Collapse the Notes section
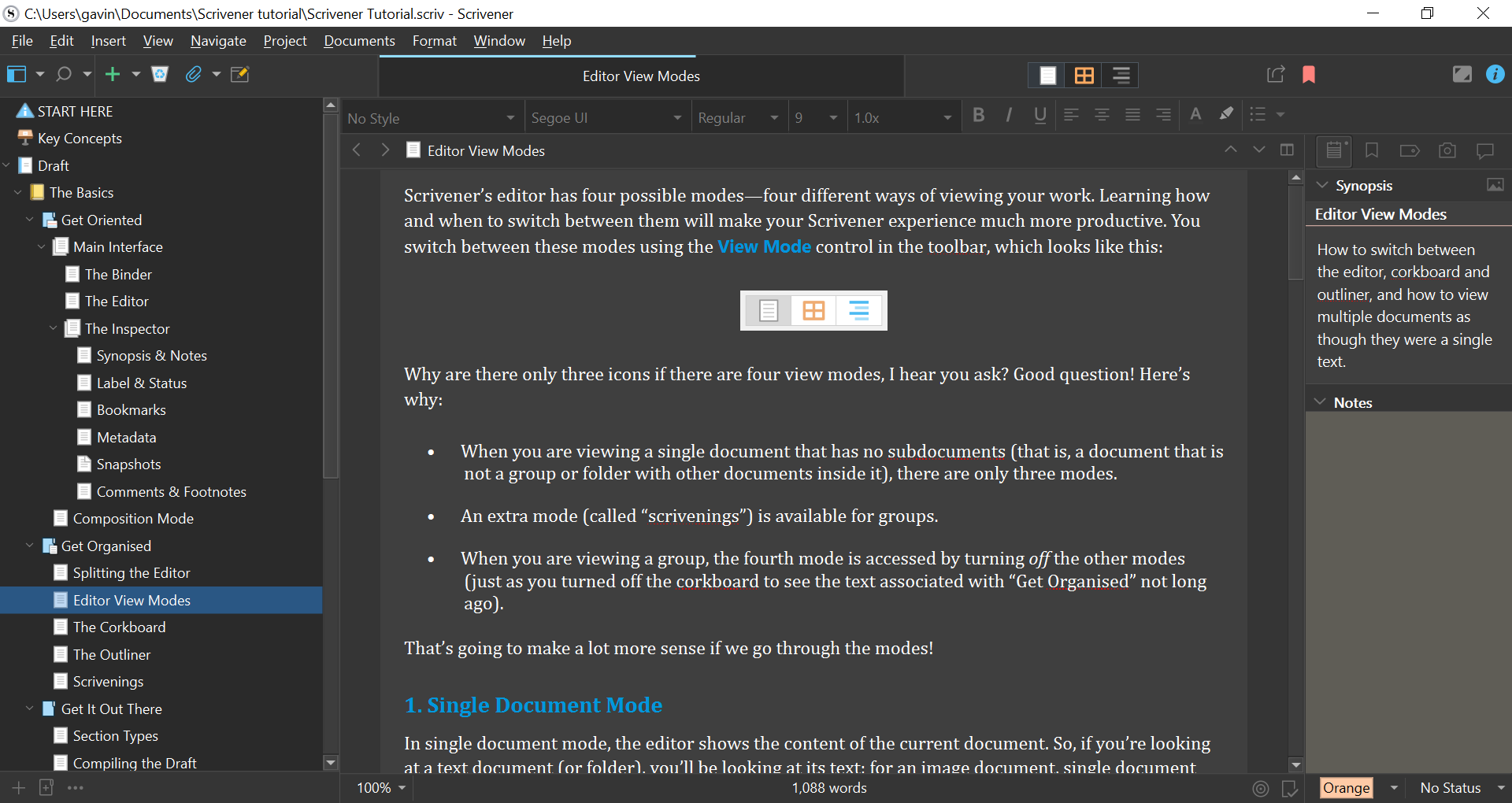Screen dimensions: 1512x803 tap(1321, 401)
